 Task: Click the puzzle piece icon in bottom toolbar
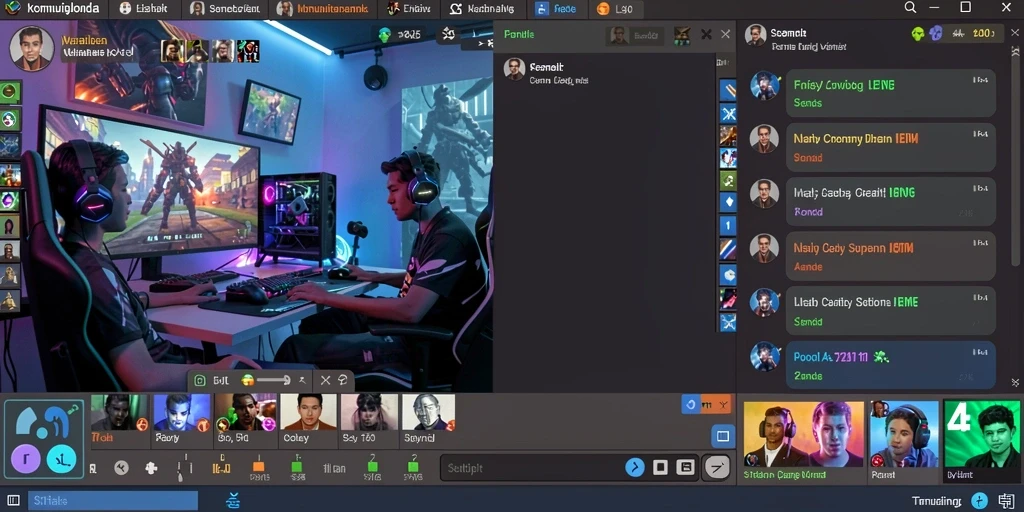151,468
